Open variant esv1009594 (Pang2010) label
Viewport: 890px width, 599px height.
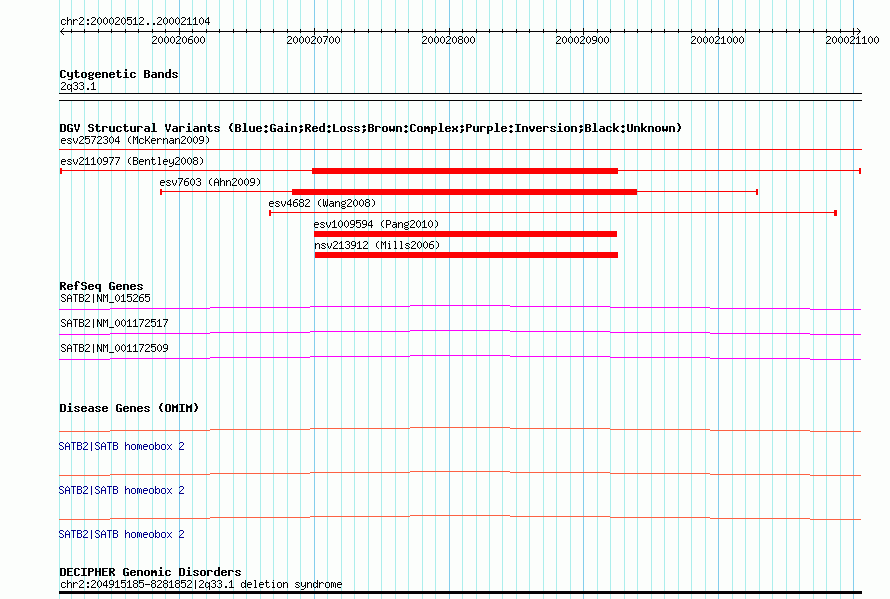[x=376, y=224]
